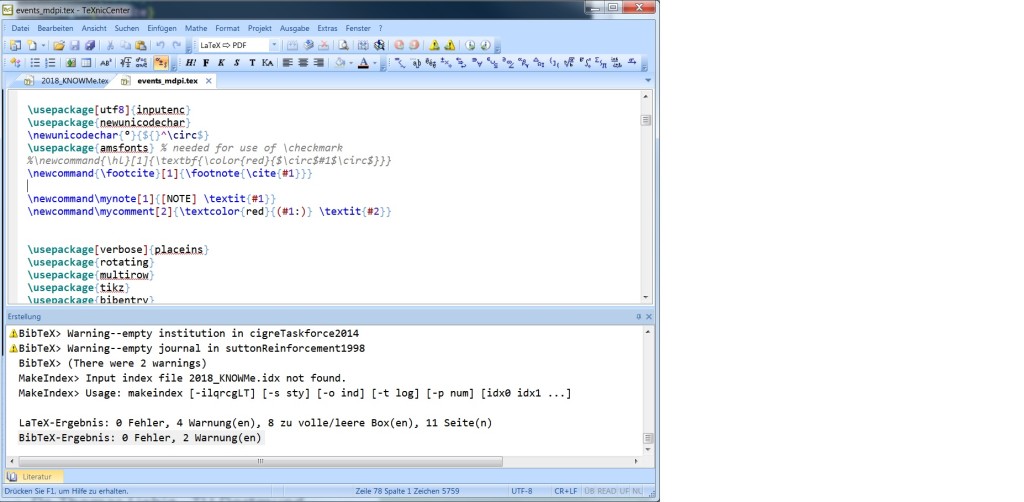The image size is (1024, 502).
Task: Align text left icon
Action: (287, 63)
